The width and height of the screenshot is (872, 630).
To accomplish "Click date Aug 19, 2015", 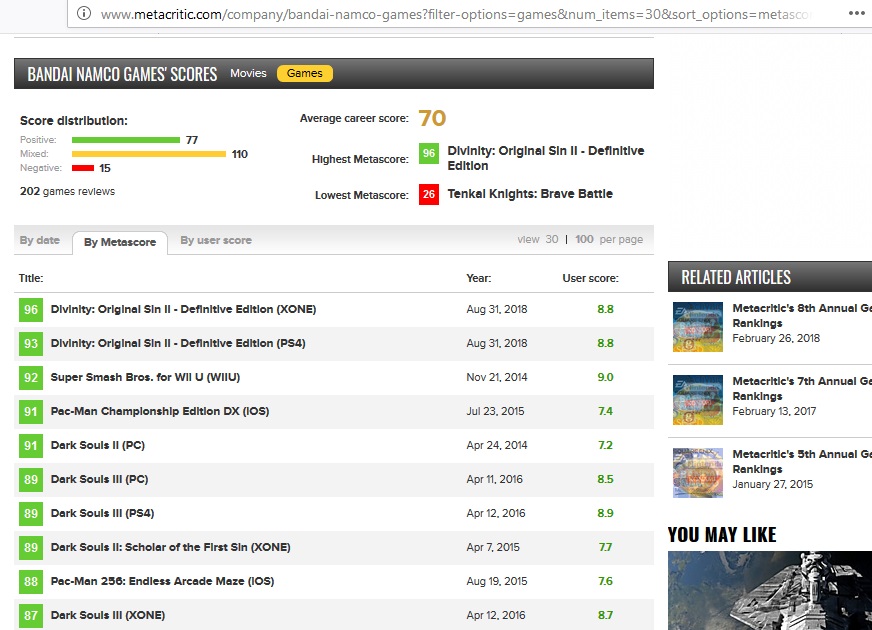I will click(x=497, y=581).
